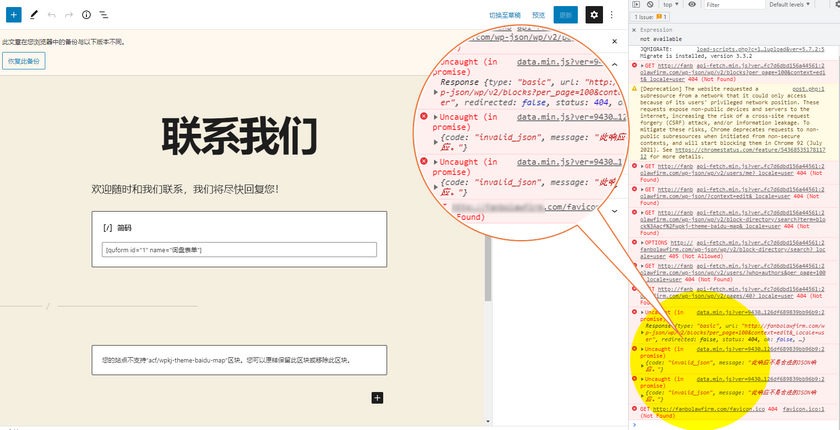Image resolution: width=840 pixels, height=430 pixels.
Task: Click the 恢复此备份 restore backup button
Action: click(x=24, y=61)
